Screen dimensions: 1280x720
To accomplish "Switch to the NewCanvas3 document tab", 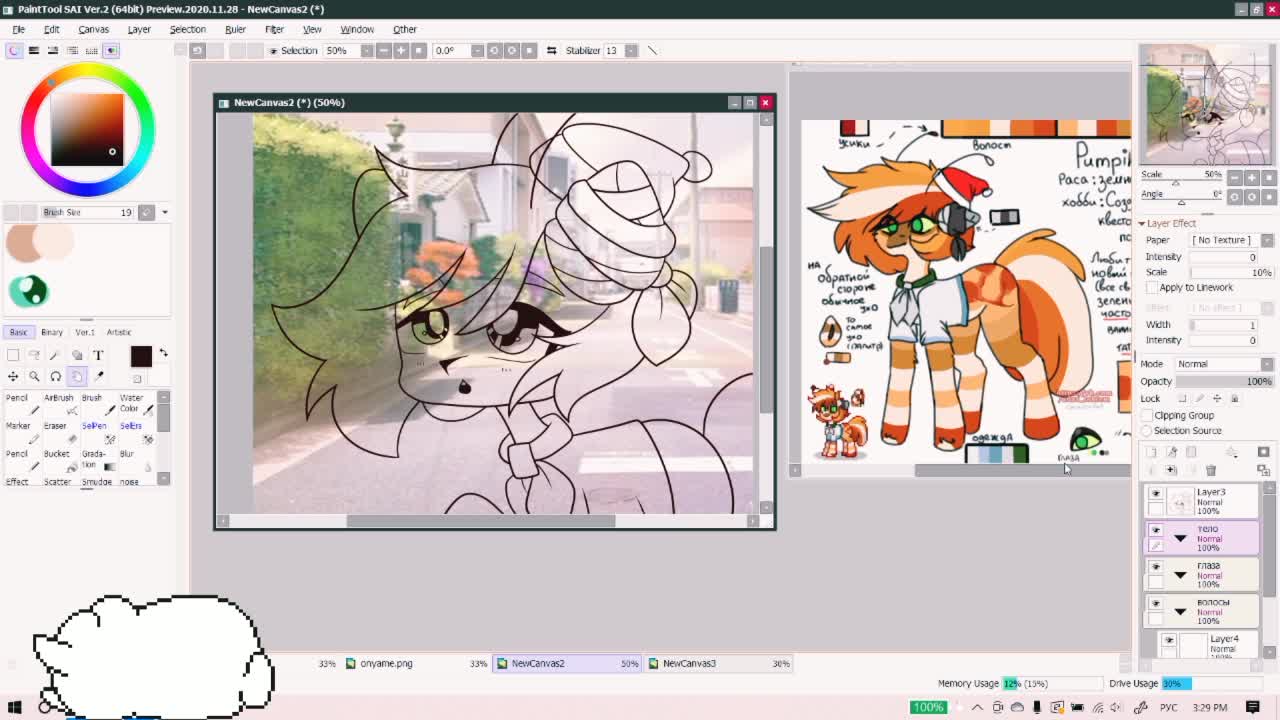I will point(719,663).
